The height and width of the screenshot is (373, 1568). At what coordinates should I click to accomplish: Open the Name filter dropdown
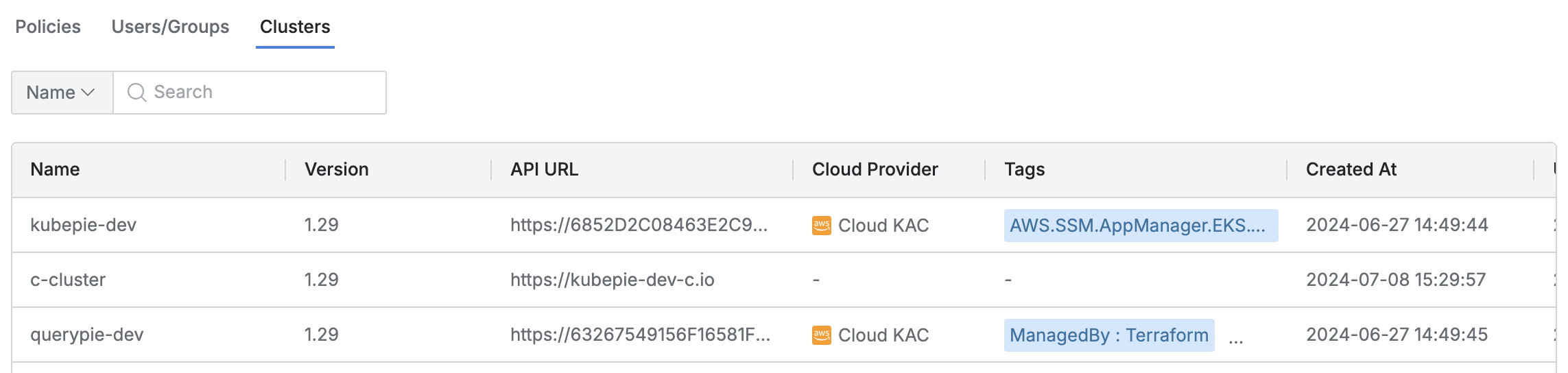62,93
